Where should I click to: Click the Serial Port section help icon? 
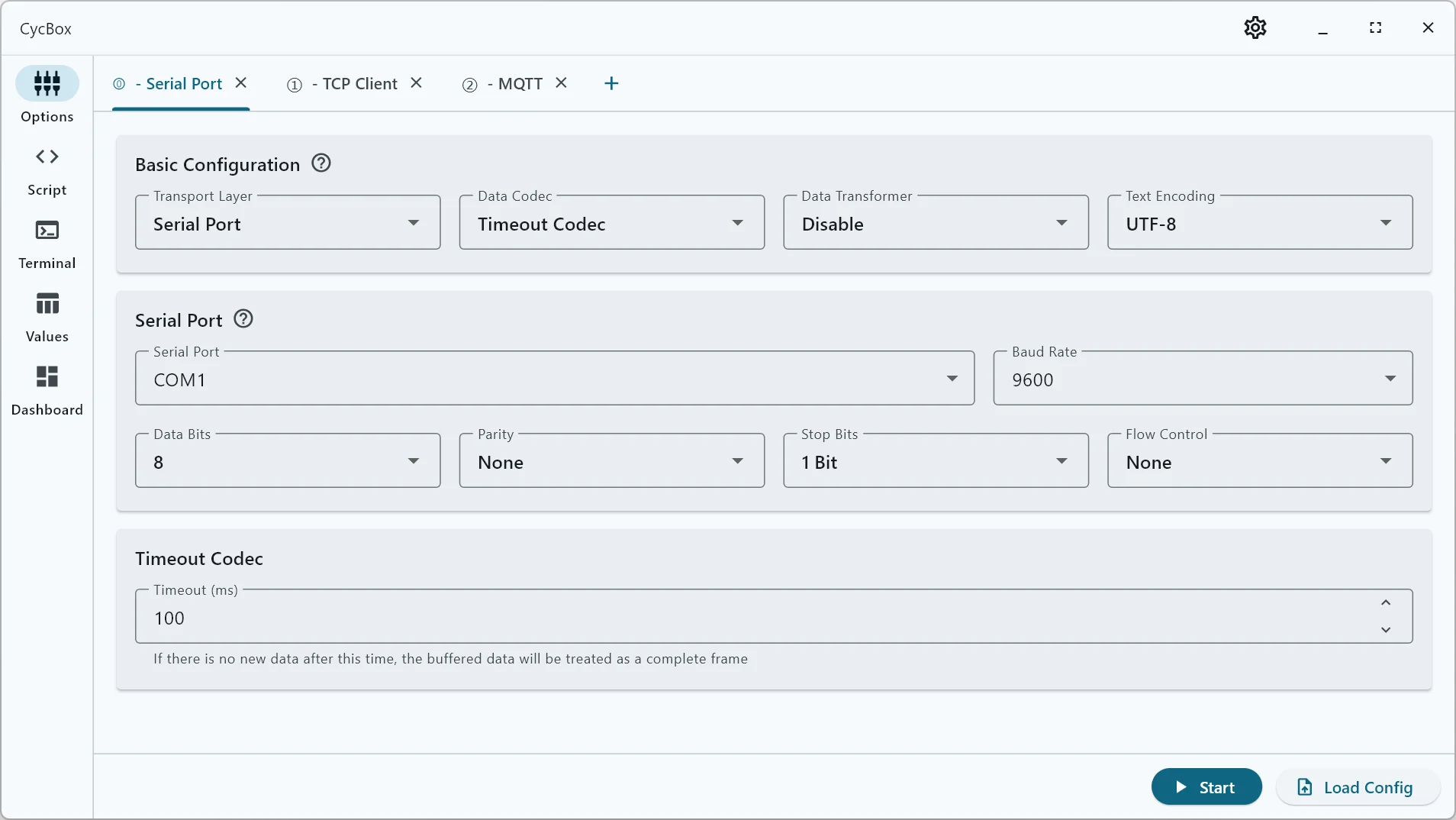[242, 318]
